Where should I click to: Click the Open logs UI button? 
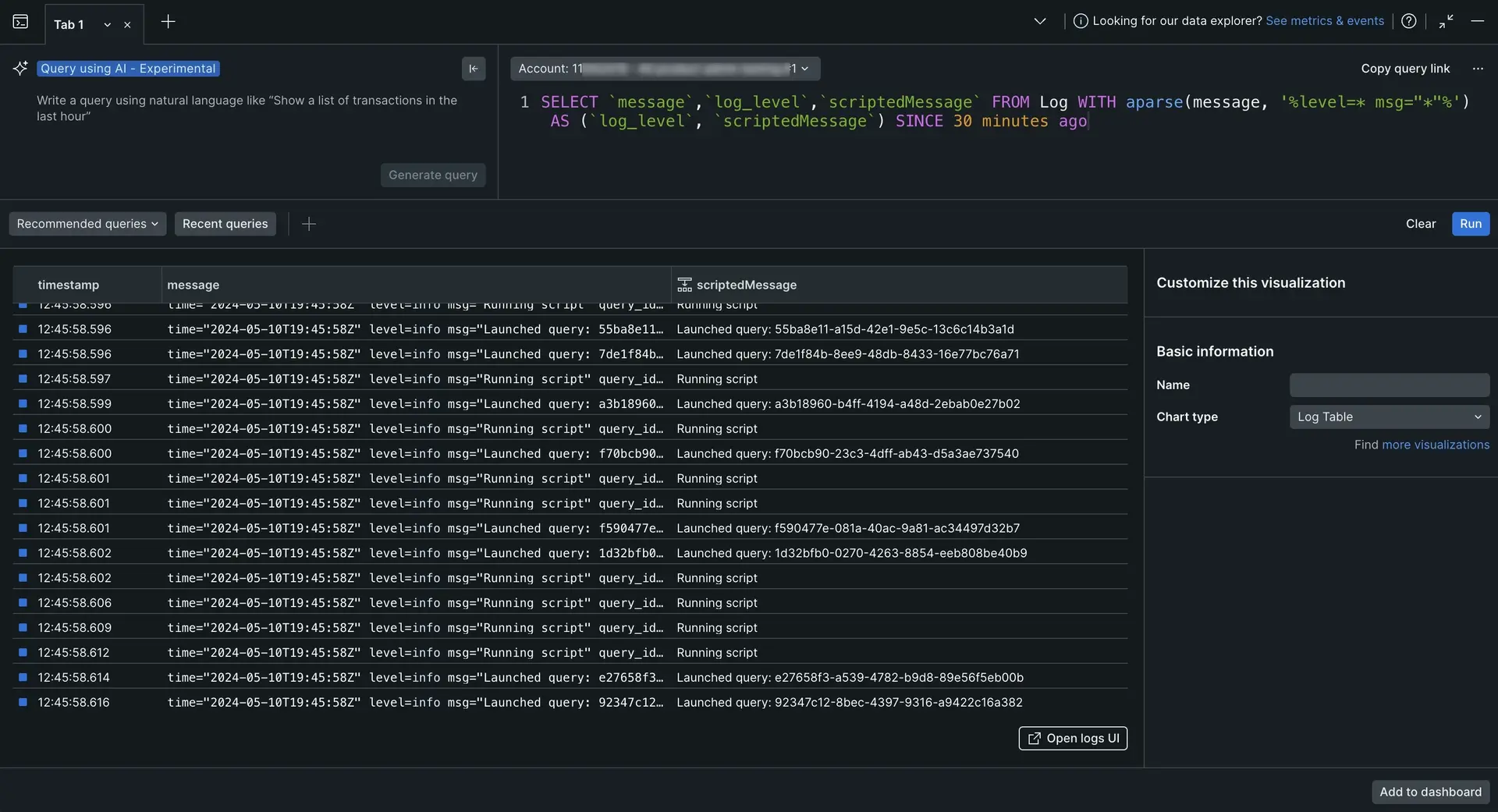(x=1072, y=739)
